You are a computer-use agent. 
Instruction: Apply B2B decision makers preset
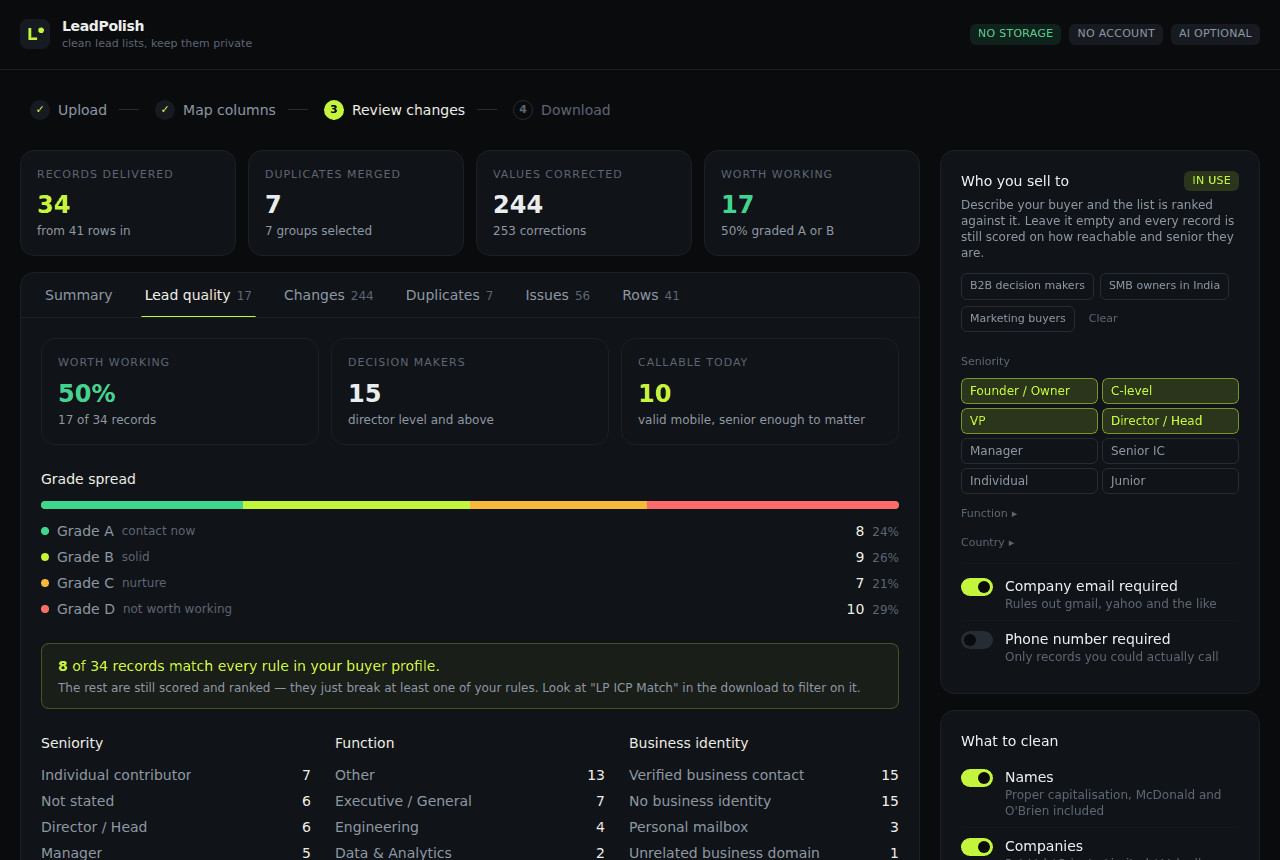coord(1027,286)
